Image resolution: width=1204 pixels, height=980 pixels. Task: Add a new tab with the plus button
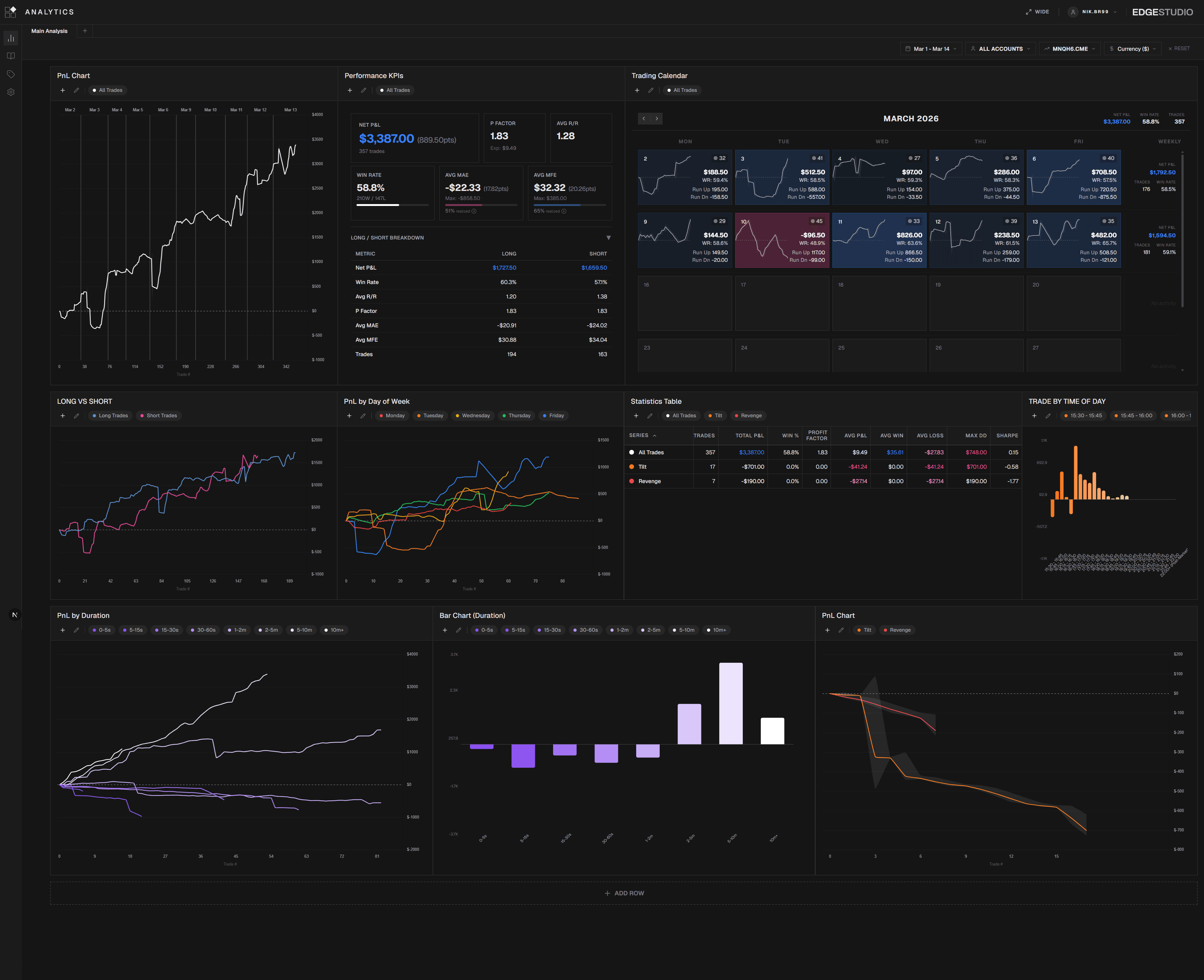(x=85, y=31)
